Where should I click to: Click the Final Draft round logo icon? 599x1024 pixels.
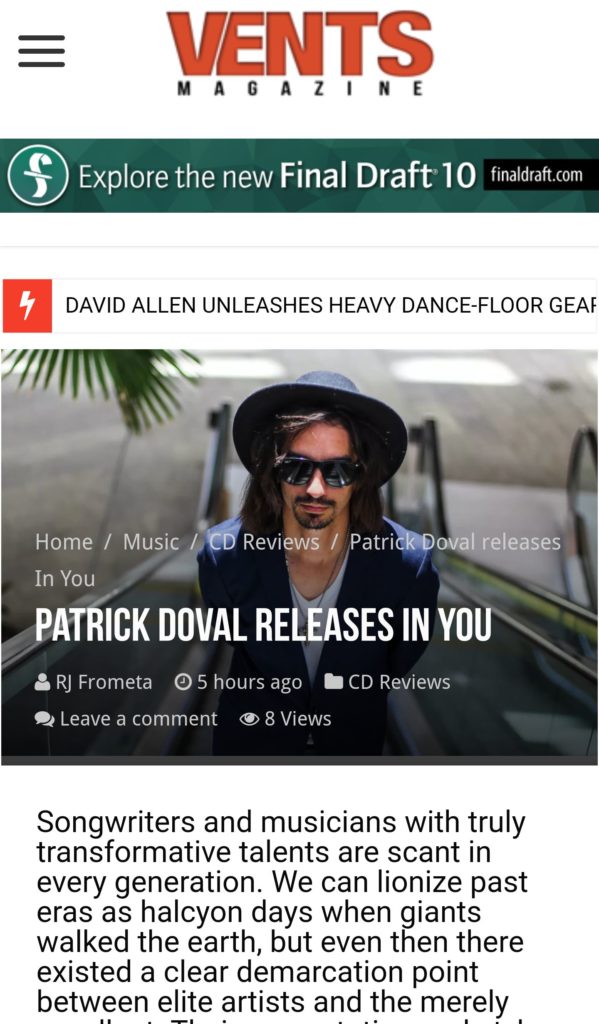click(x=38, y=175)
